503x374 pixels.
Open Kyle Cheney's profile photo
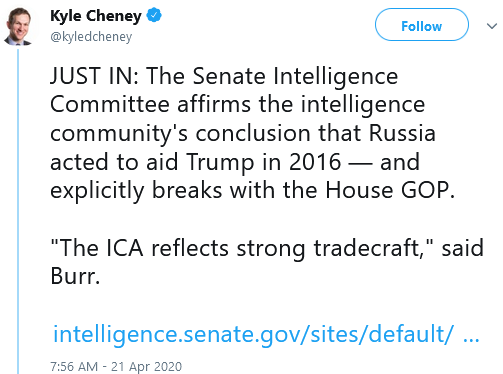pos(18,26)
